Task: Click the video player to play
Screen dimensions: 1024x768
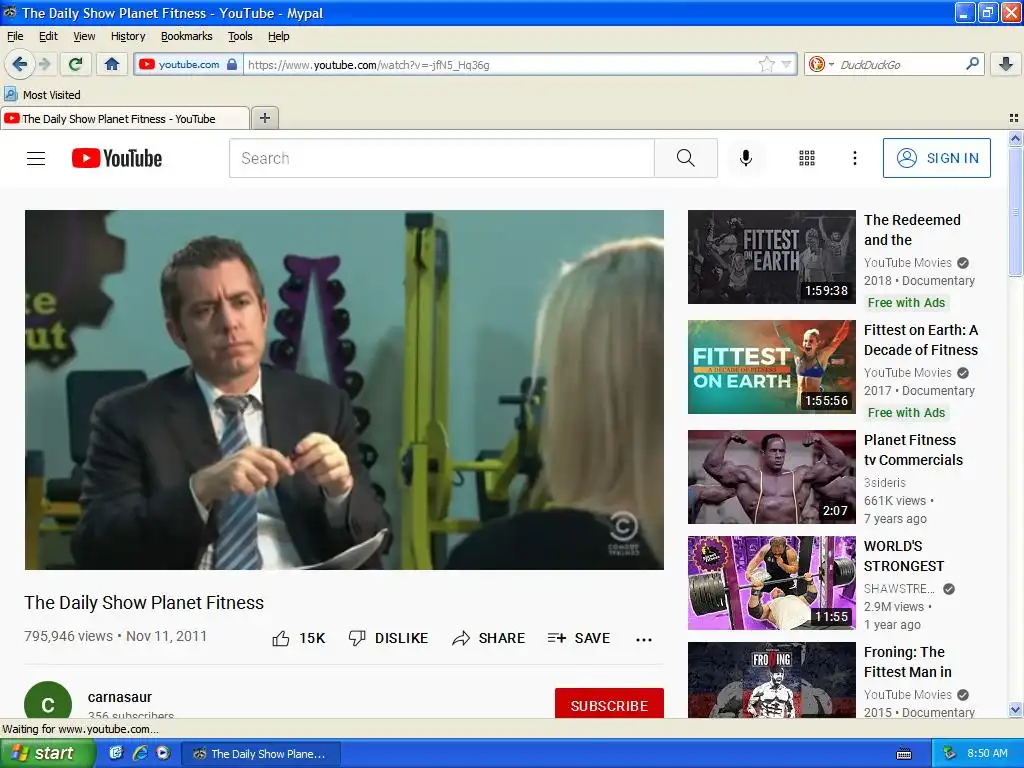Action: pyautogui.click(x=344, y=389)
